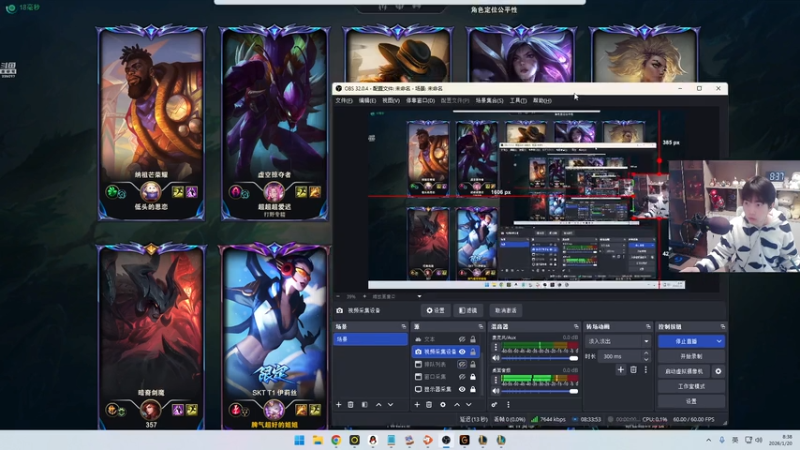Mute the 麦克风/Aux speaker icon
The height and width of the screenshot is (450, 800).
495,358
